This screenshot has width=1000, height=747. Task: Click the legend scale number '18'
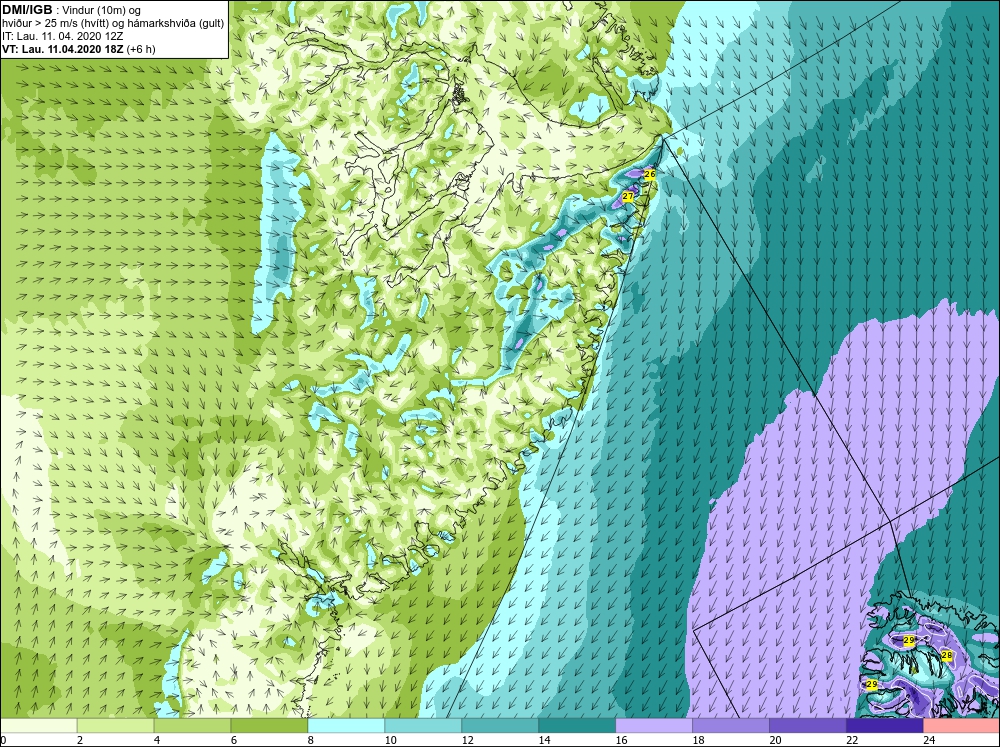pyautogui.click(x=698, y=740)
